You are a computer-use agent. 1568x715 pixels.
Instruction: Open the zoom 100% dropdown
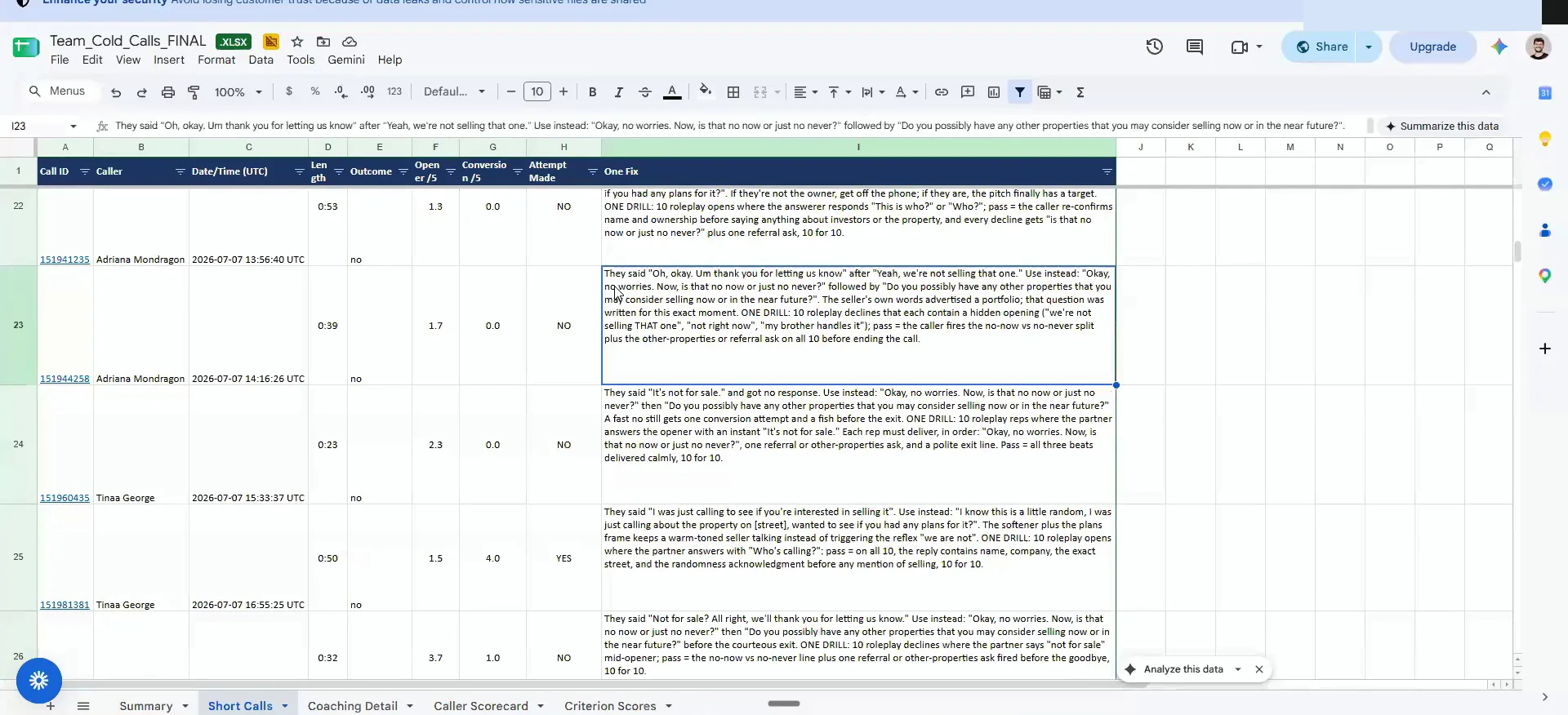click(x=238, y=92)
